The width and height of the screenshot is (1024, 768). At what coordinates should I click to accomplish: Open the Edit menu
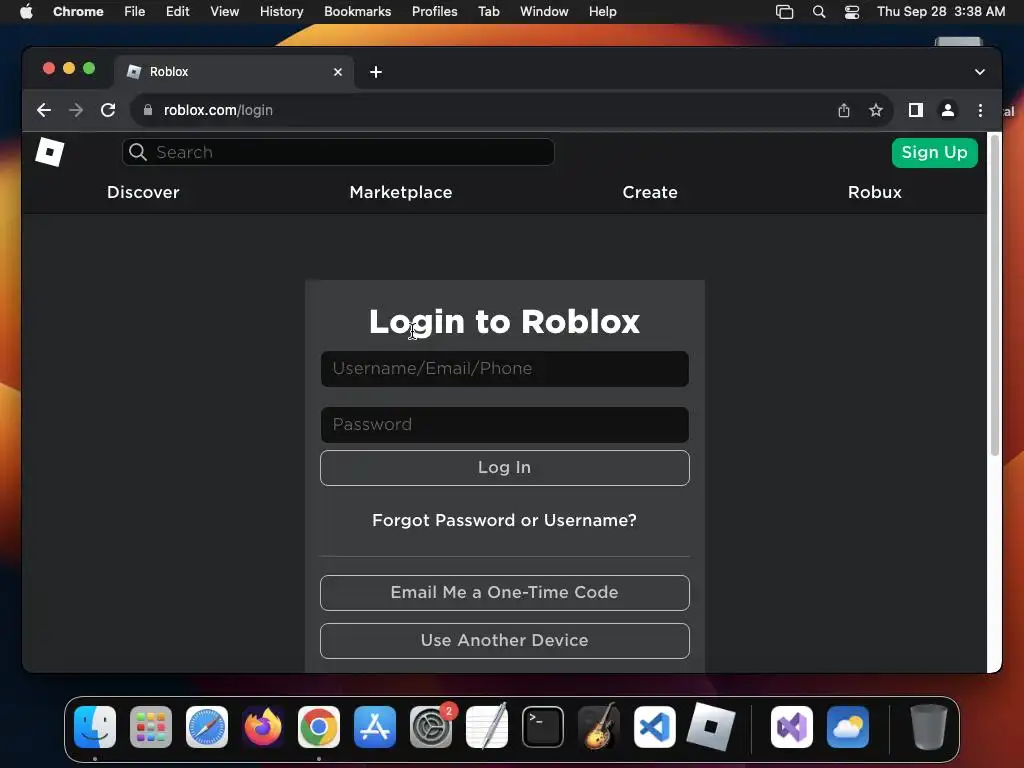177,11
